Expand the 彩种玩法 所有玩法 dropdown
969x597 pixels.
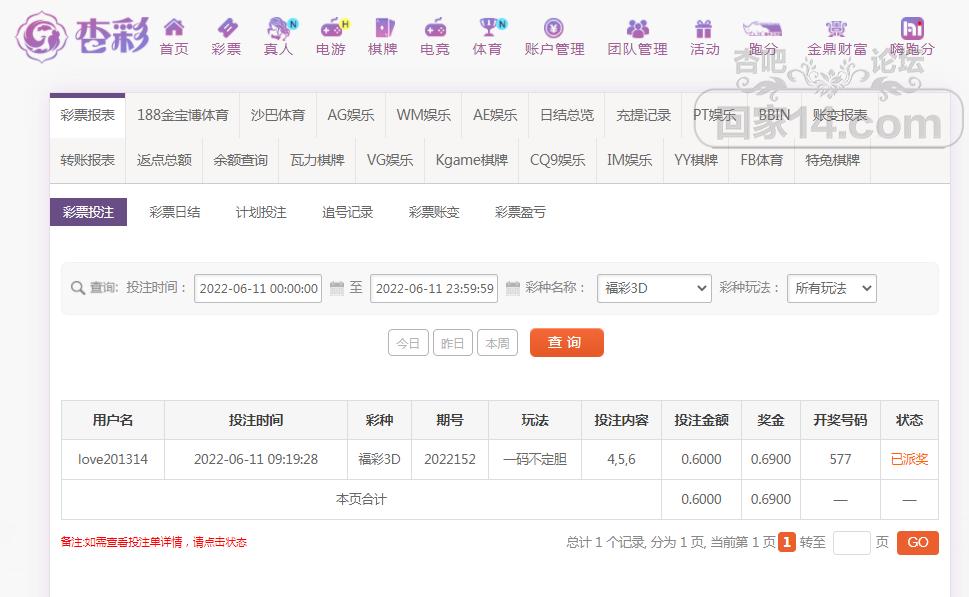pos(831,288)
